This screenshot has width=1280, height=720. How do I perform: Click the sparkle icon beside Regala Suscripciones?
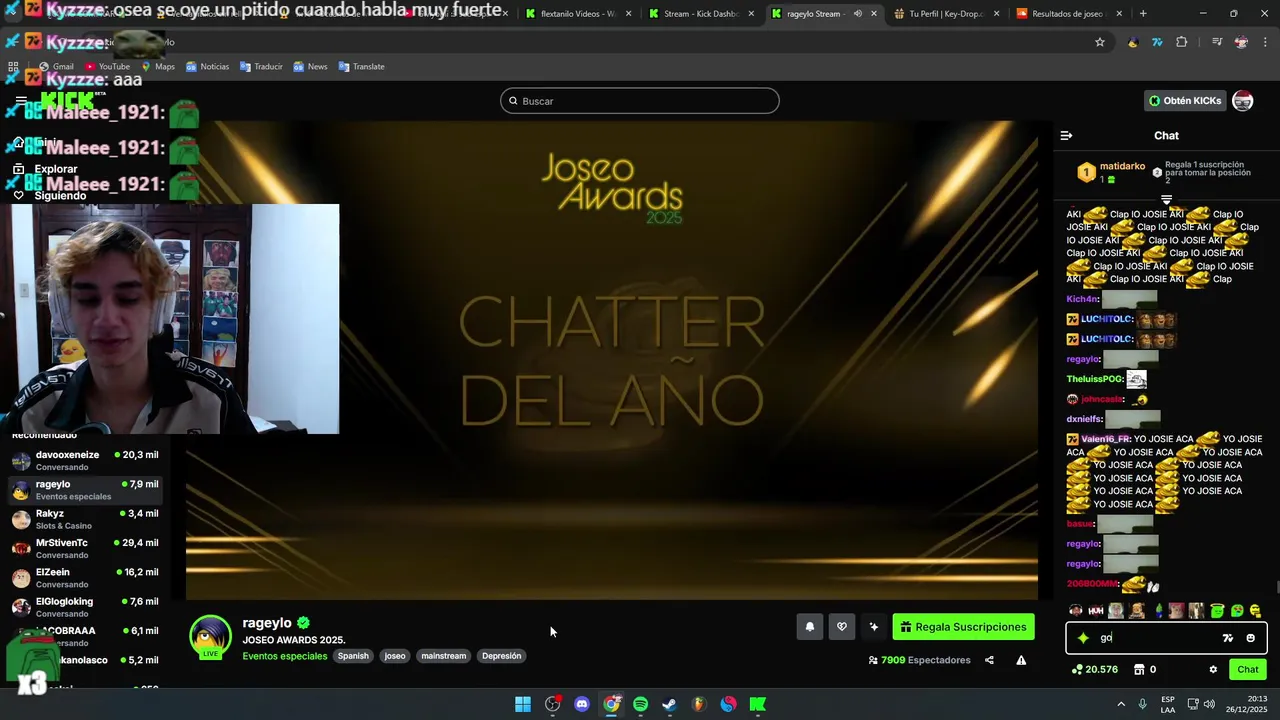[x=874, y=627]
